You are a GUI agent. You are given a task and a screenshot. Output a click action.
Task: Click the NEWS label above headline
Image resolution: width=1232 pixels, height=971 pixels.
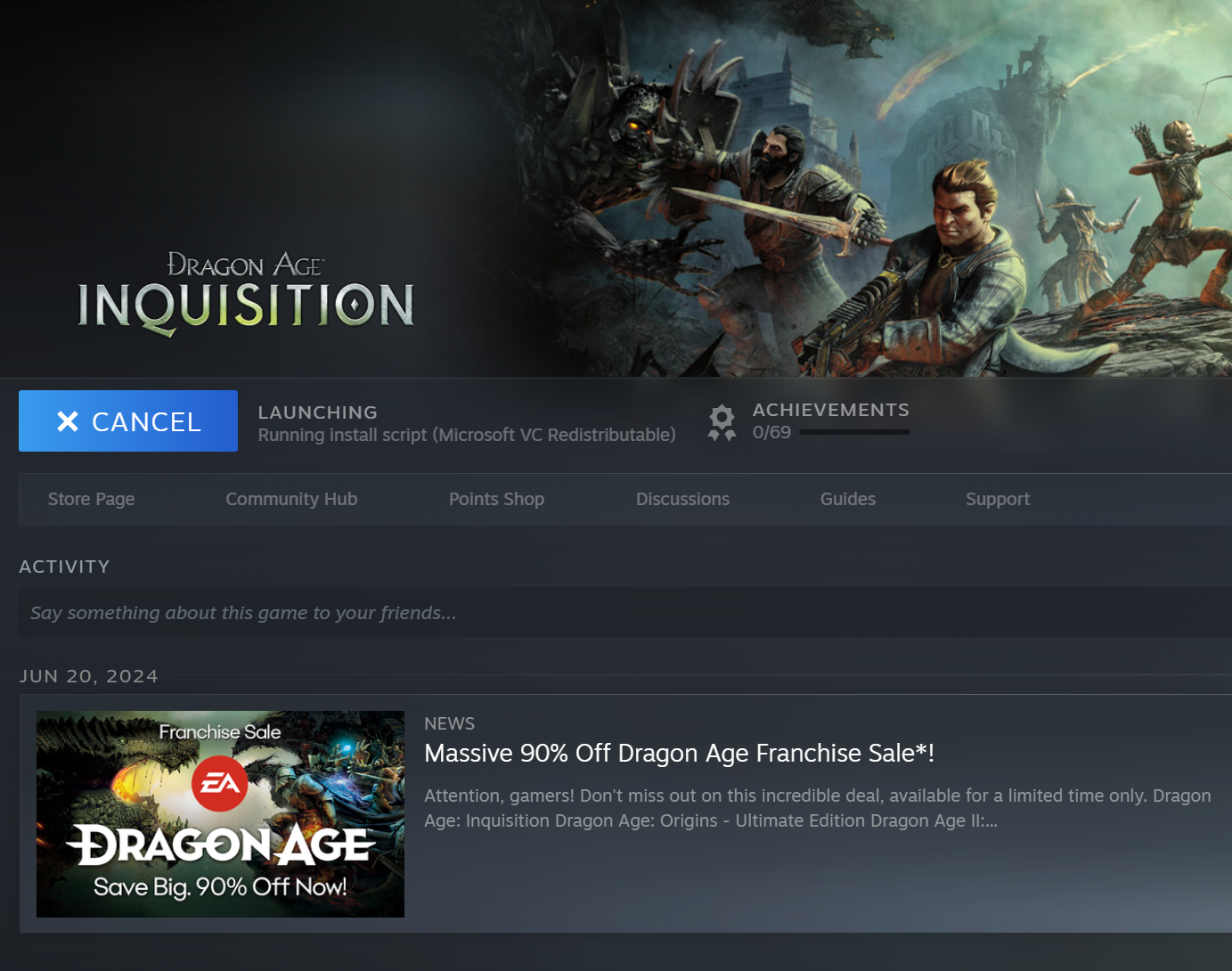[x=449, y=723]
